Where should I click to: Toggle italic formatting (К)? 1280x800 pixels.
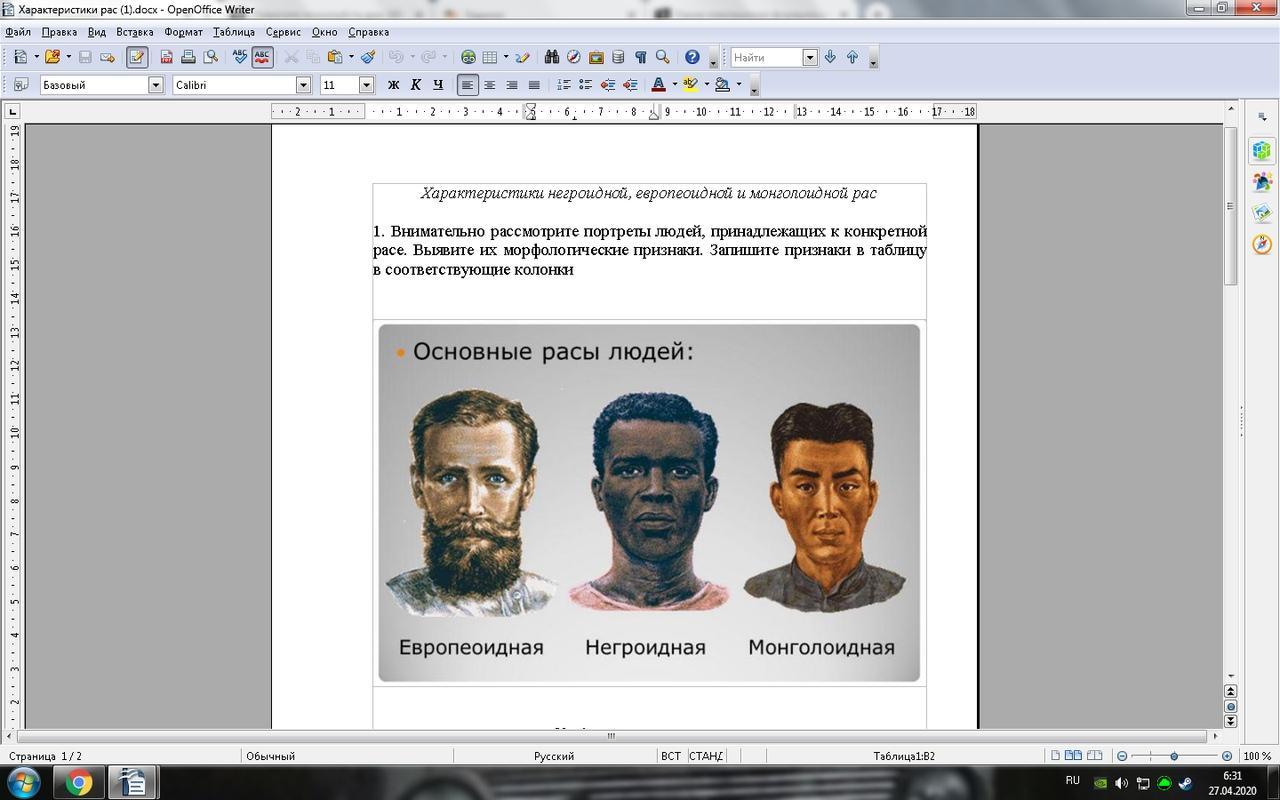pyautogui.click(x=415, y=85)
